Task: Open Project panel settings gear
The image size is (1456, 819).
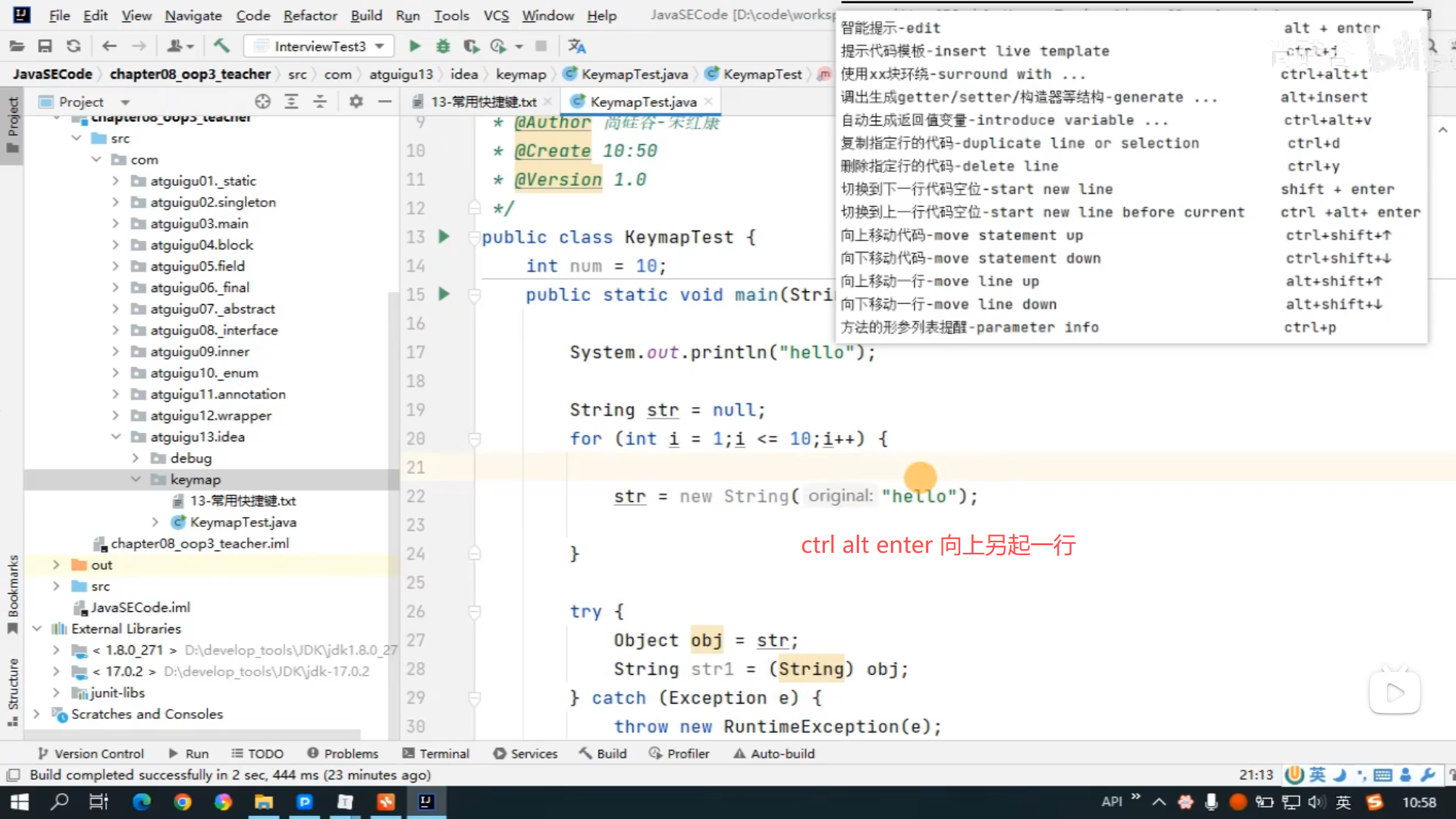Action: [x=356, y=102]
